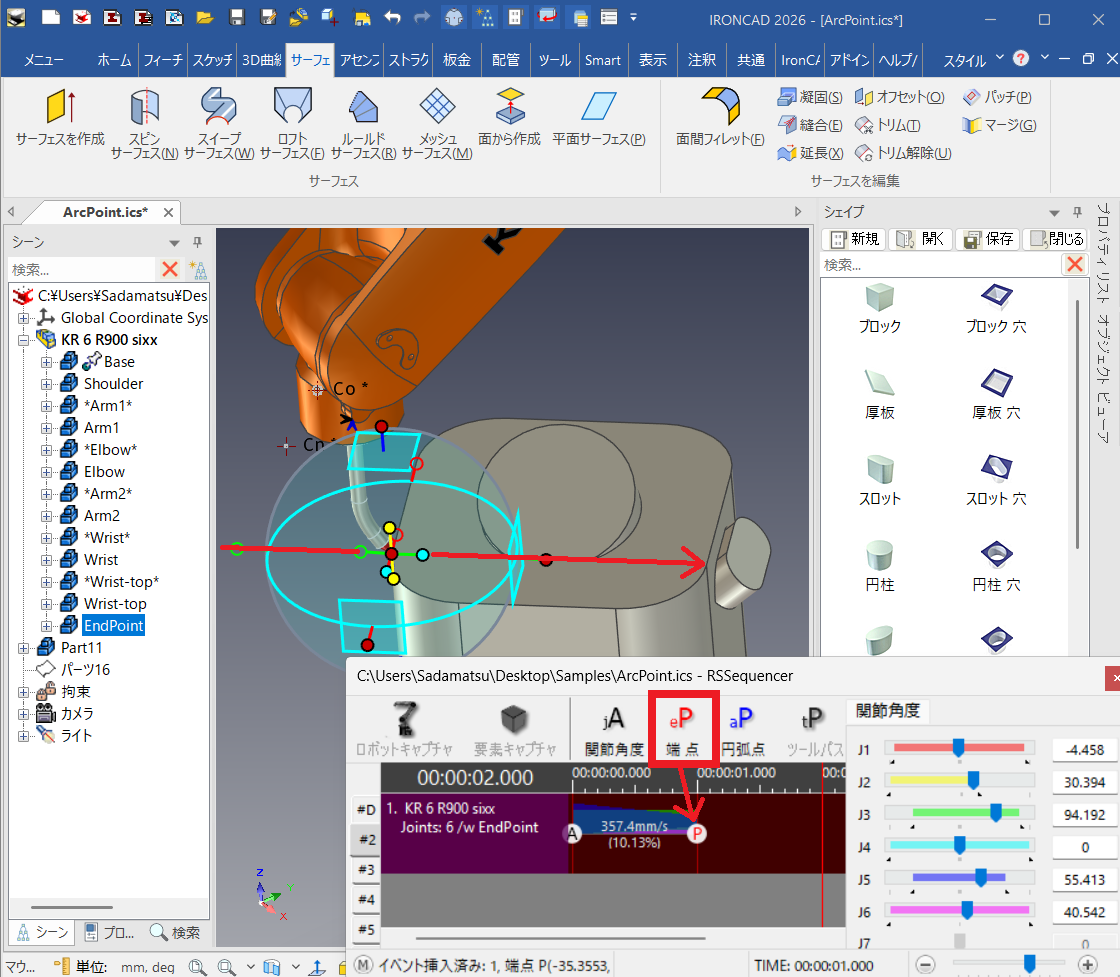Insert end point event with eP 端点

(682, 731)
